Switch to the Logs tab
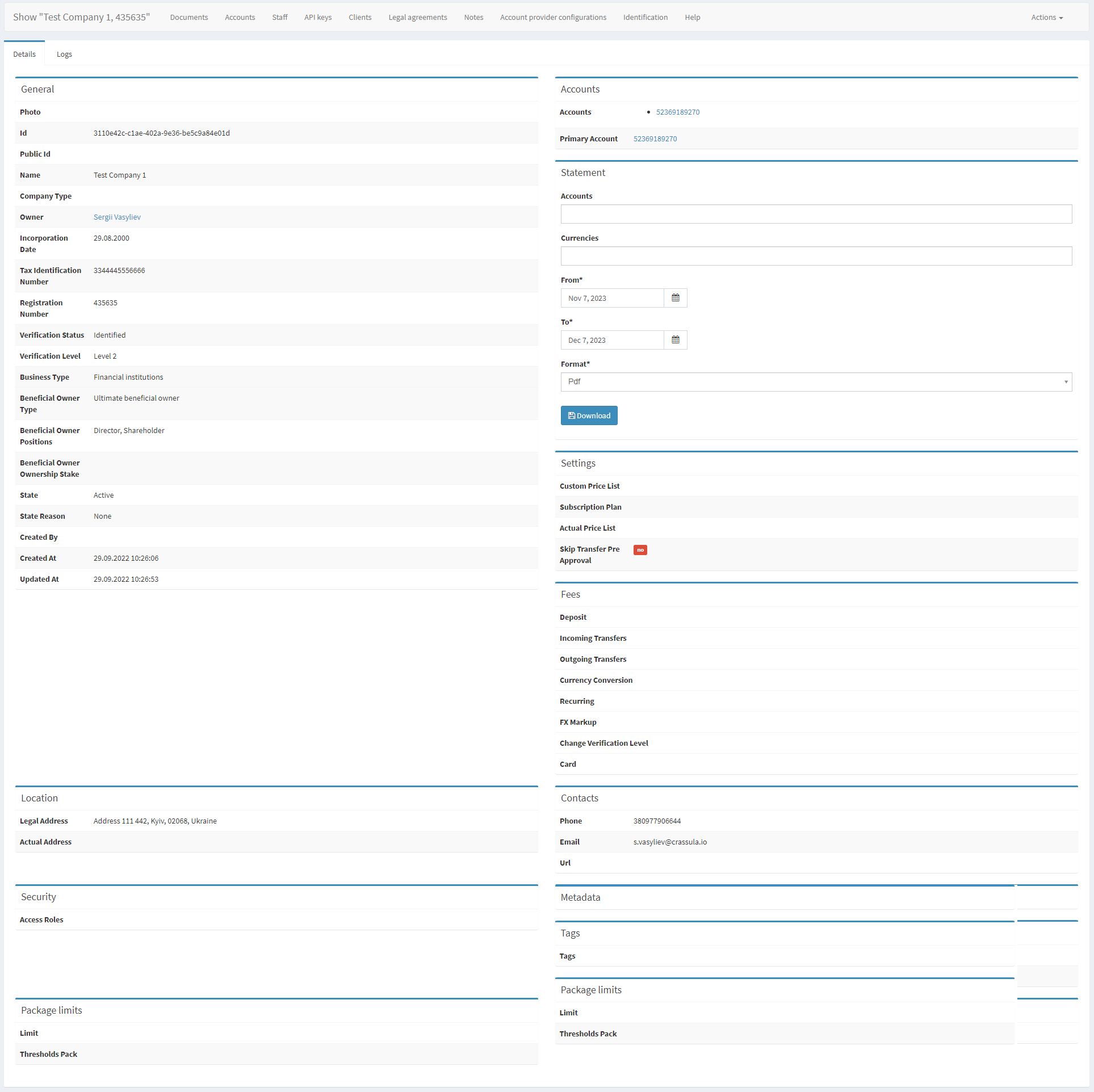The height and width of the screenshot is (1092, 1094). pos(64,54)
